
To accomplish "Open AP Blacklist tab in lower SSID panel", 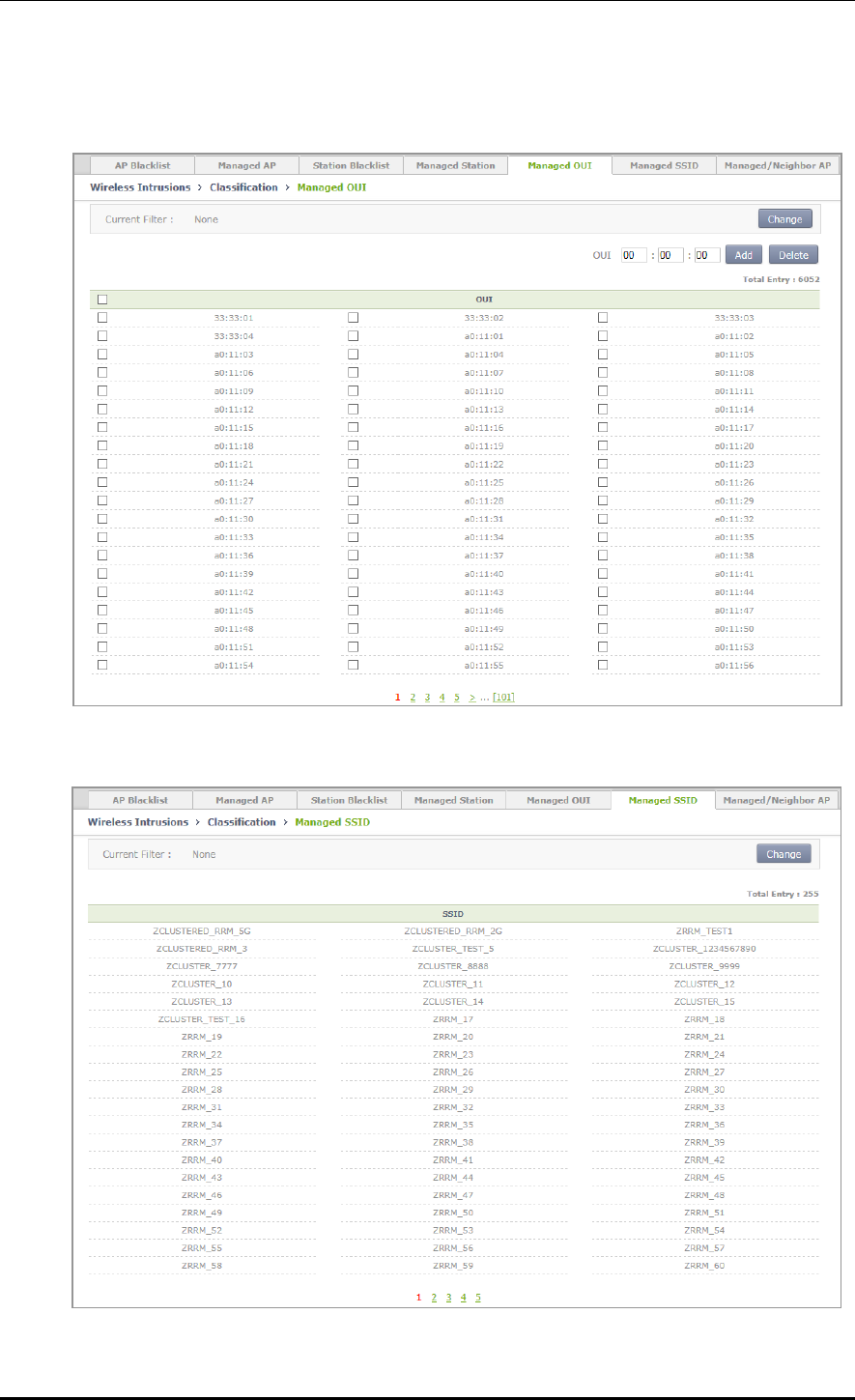I will [140, 800].
